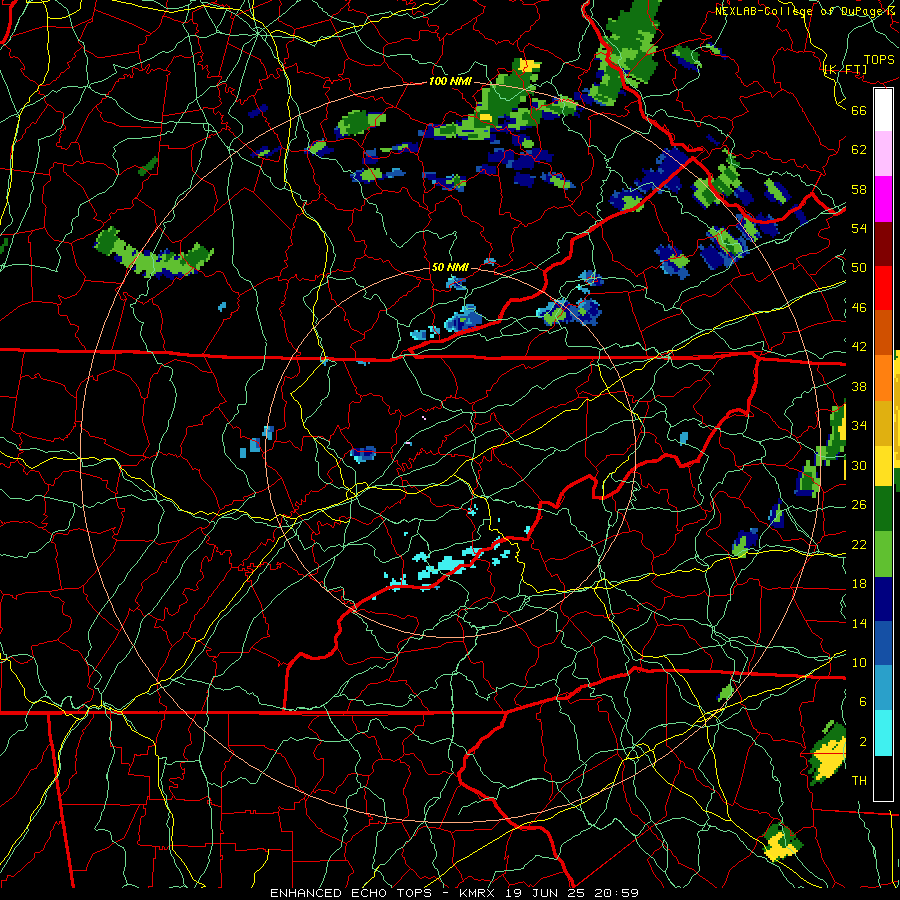Click the 30 legend value
This screenshot has width=900, height=900.
[x=859, y=465]
